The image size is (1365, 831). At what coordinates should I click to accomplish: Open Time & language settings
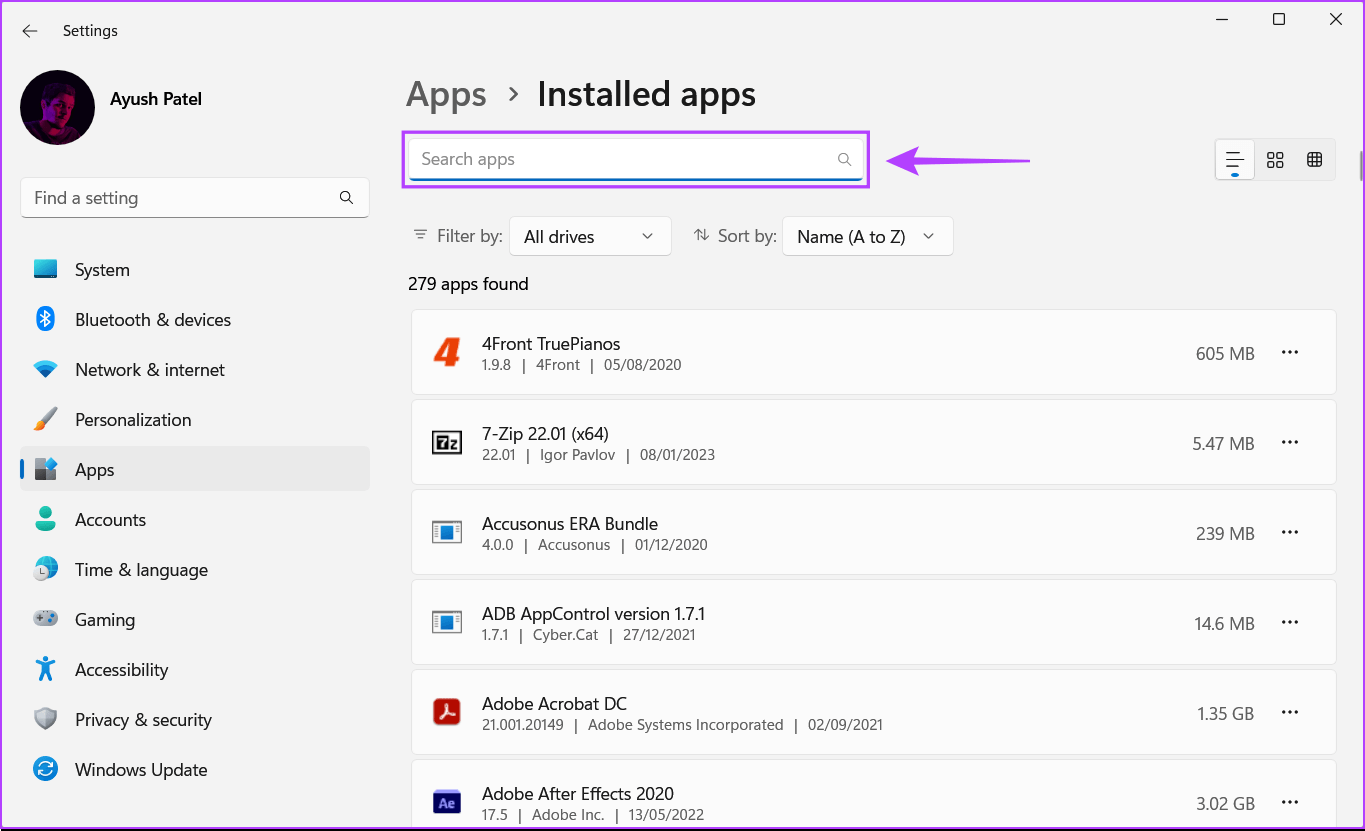195,570
